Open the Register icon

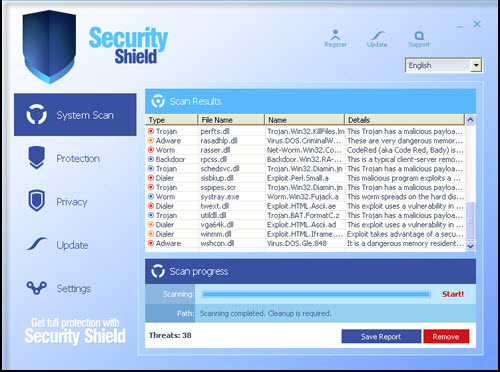pyautogui.click(x=335, y=35)
